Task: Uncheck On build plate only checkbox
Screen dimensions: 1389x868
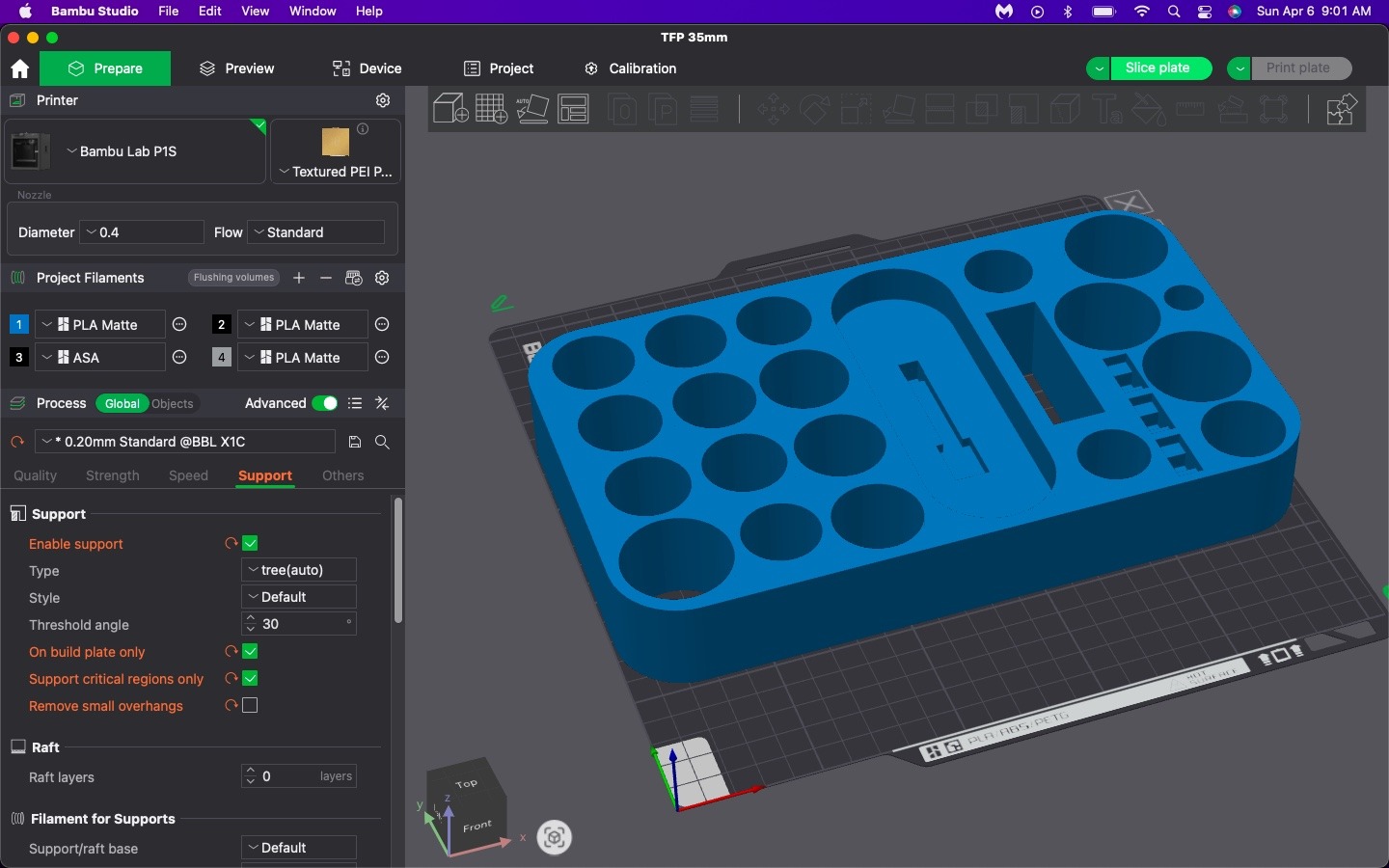Action: coord(250,652)
